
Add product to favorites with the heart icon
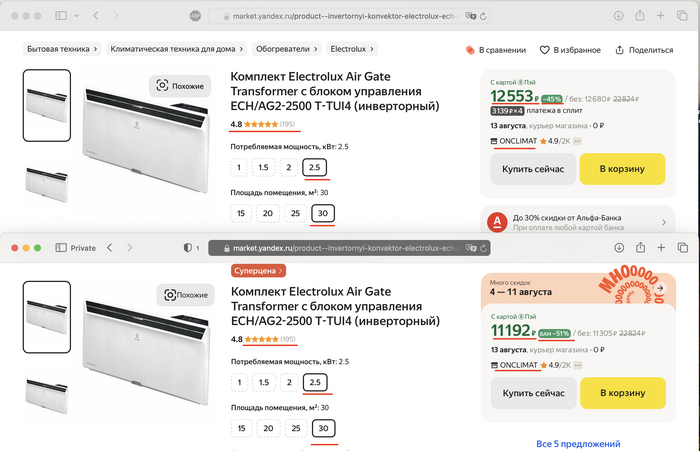pyautogui.click(x=545, y=50)
